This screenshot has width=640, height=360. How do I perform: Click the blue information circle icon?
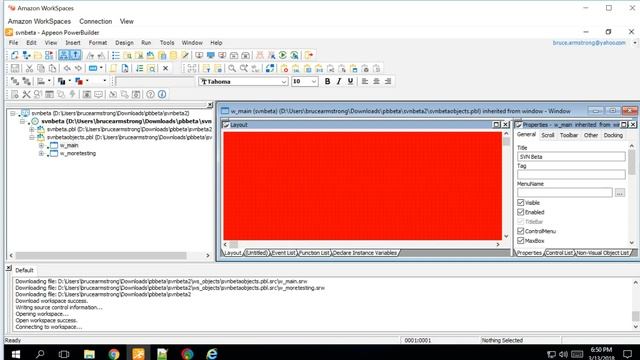[x=162, y=94]
